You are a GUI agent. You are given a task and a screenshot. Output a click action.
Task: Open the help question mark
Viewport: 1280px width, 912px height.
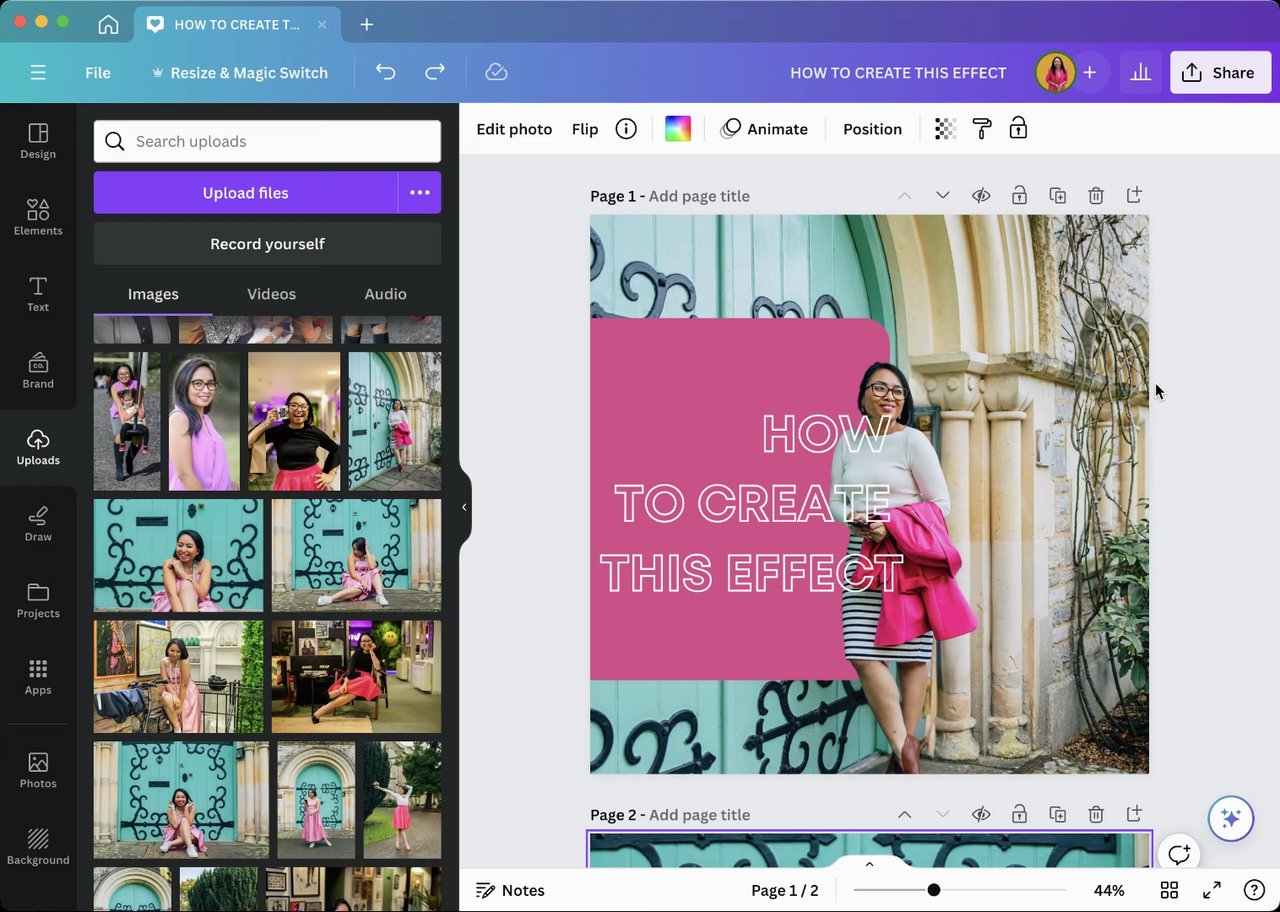point(1254,890)
